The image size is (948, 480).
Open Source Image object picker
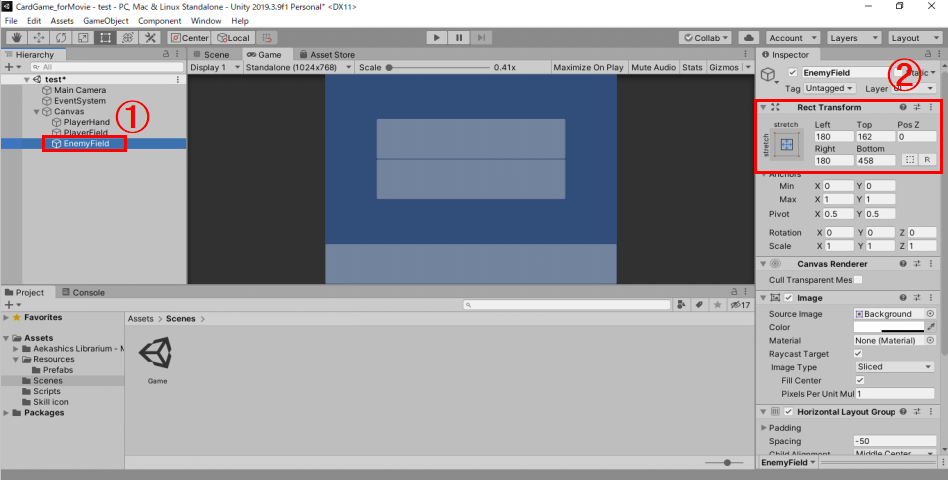(930, 314)
